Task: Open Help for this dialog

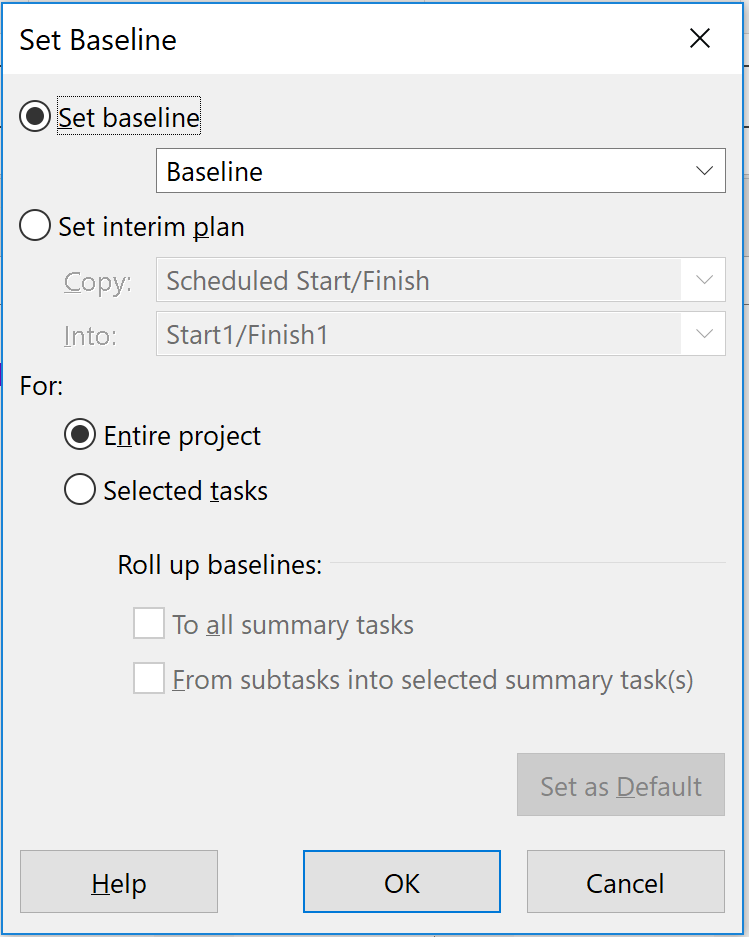Action: [x=119, y=883]
